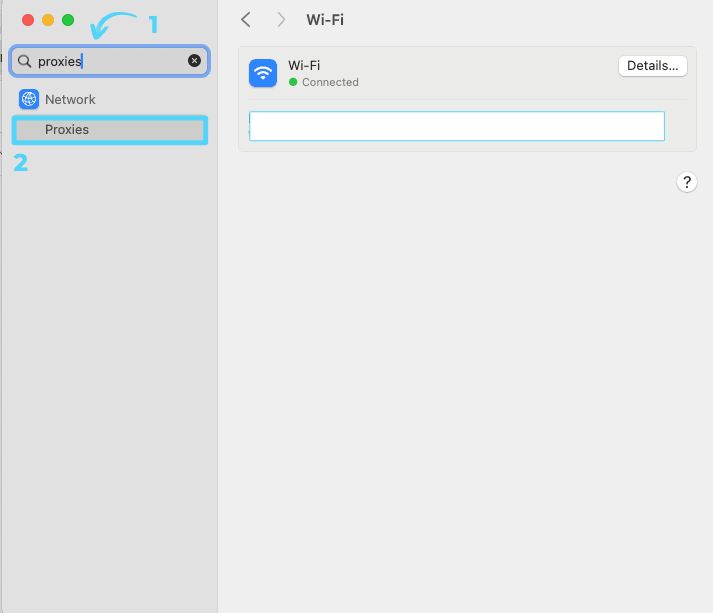The height and width of the screenshot is (613, 713).
Task: Go forward with the right chevron
Action: click(281, 20)
